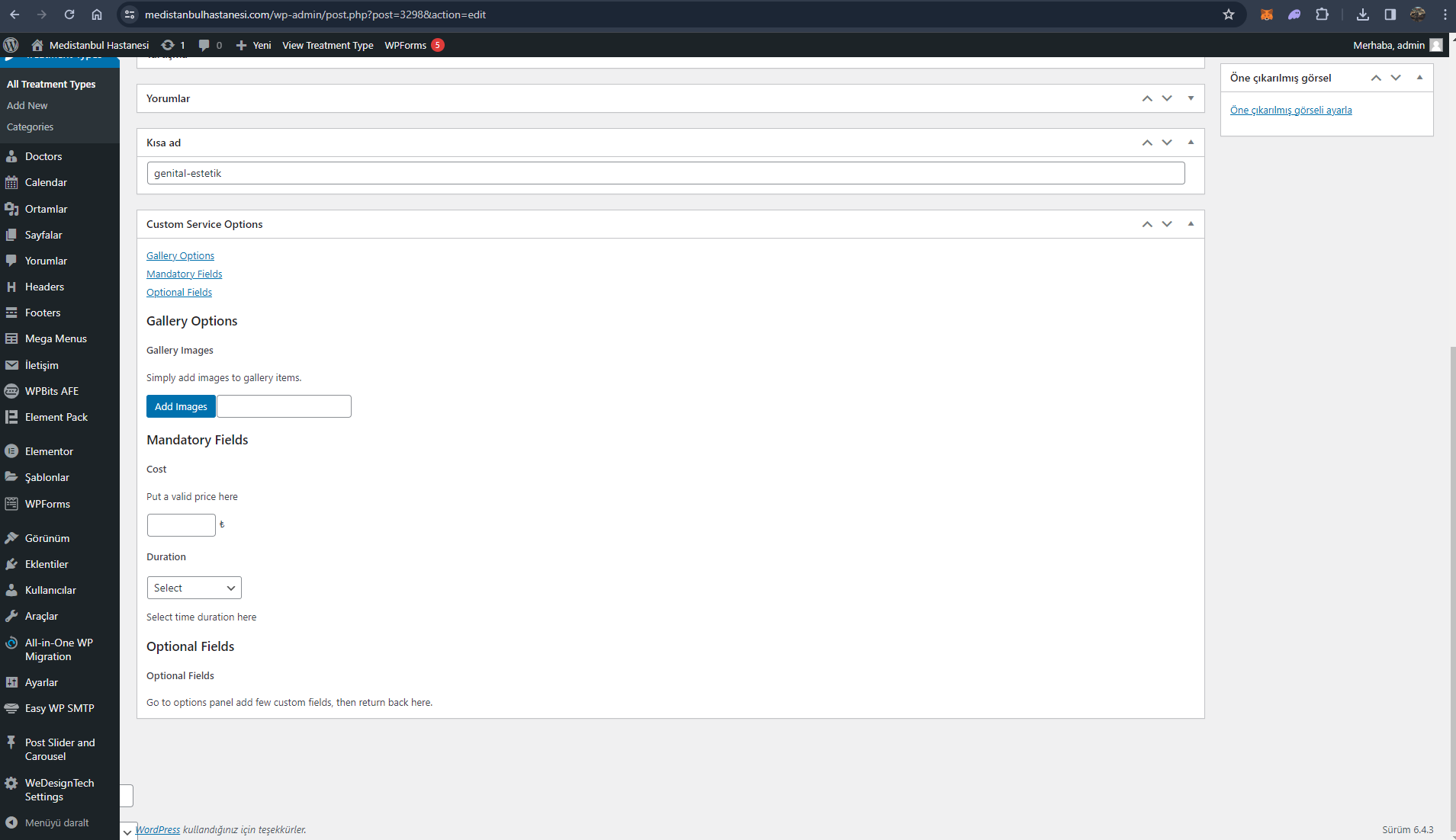Open the Duration Select dropdown
Viewport: 1456px width, 840px height.
194,588
